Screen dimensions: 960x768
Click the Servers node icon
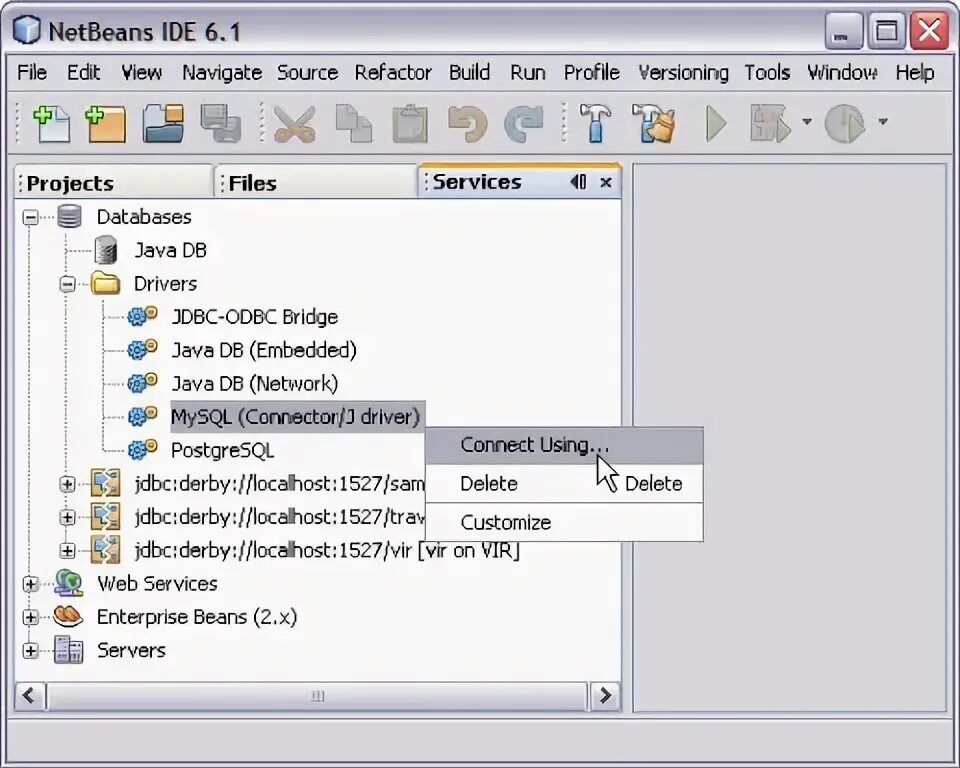[x=69, y=650]
